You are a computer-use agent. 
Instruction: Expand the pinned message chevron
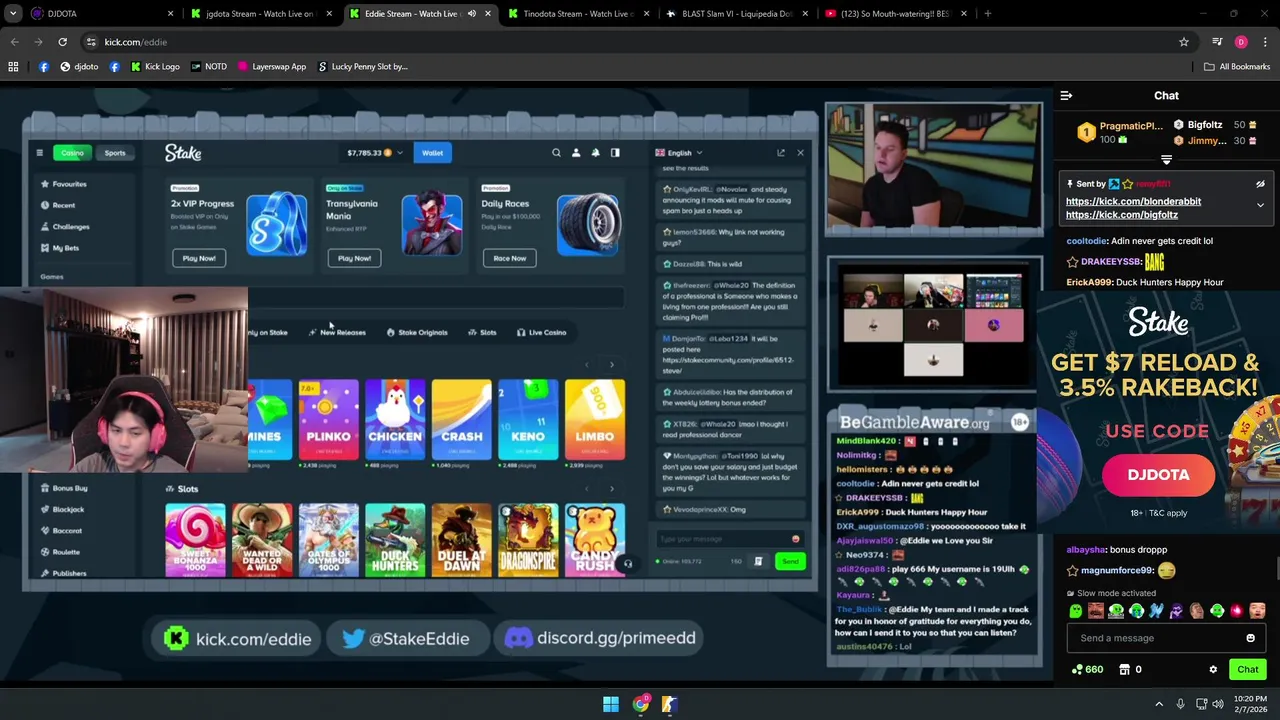click(1260, 205)
